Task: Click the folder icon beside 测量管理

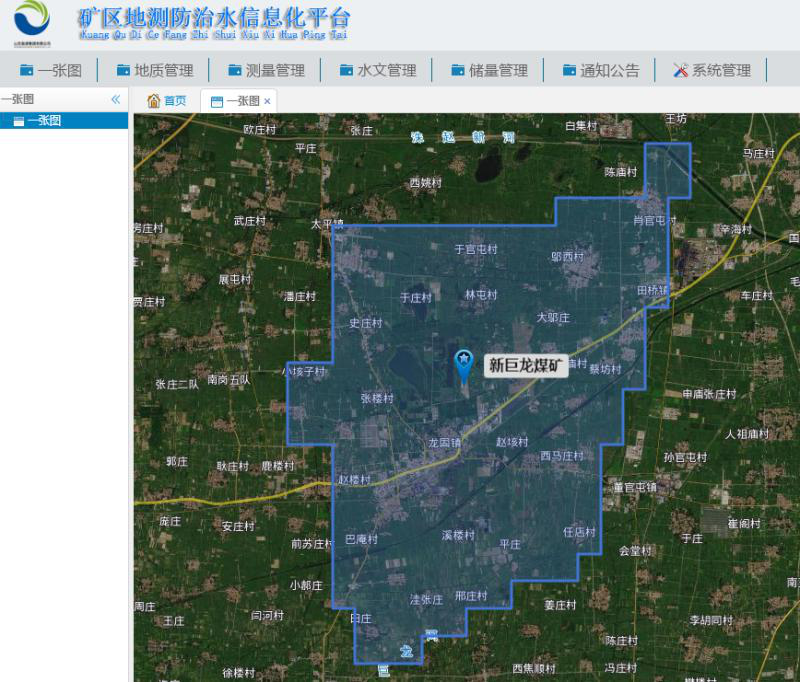Action: click(235, 70)
